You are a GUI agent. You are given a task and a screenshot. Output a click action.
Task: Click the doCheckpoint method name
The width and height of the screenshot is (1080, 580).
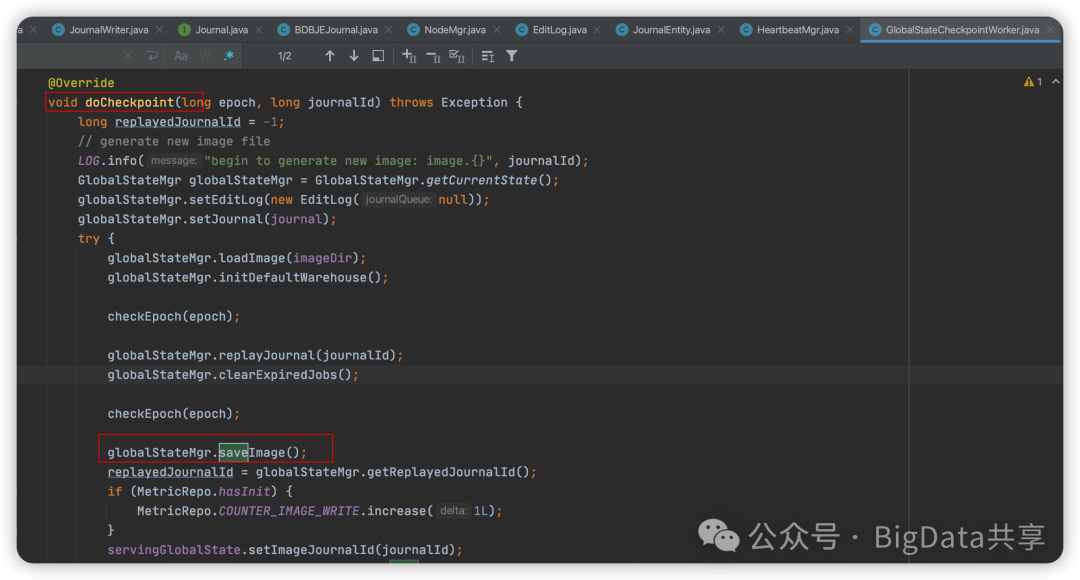[x=129, y=102]
